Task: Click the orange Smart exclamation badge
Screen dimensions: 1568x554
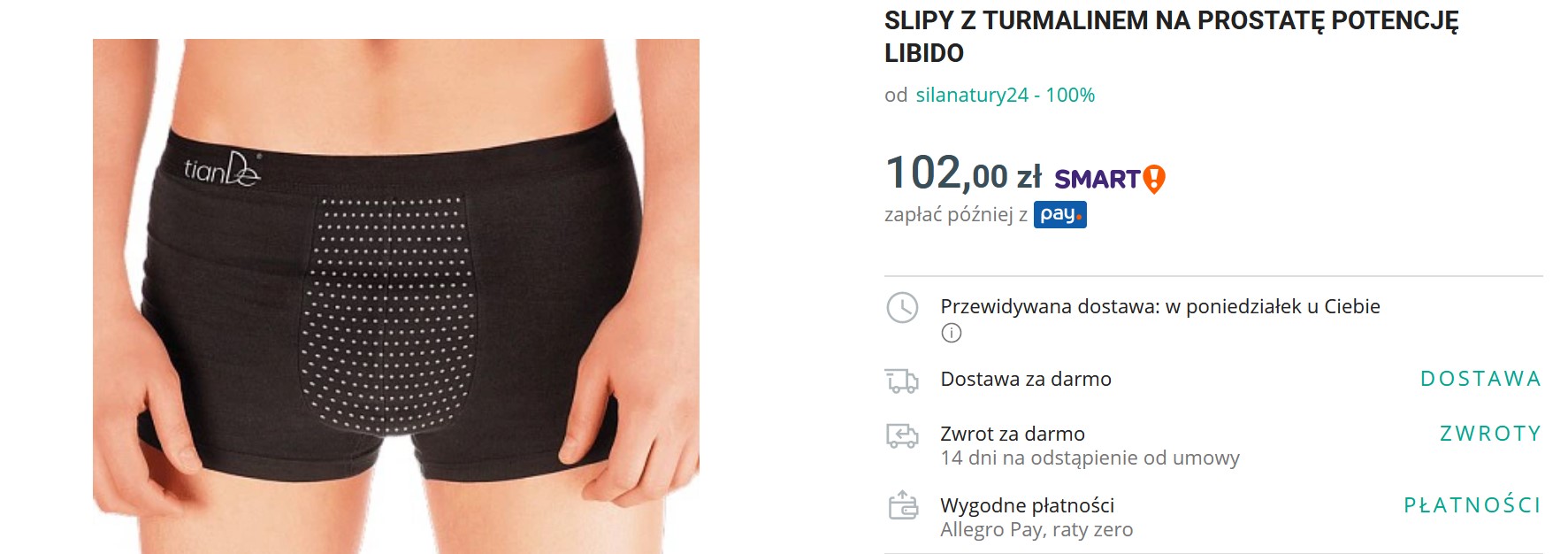Action: 1154,180
